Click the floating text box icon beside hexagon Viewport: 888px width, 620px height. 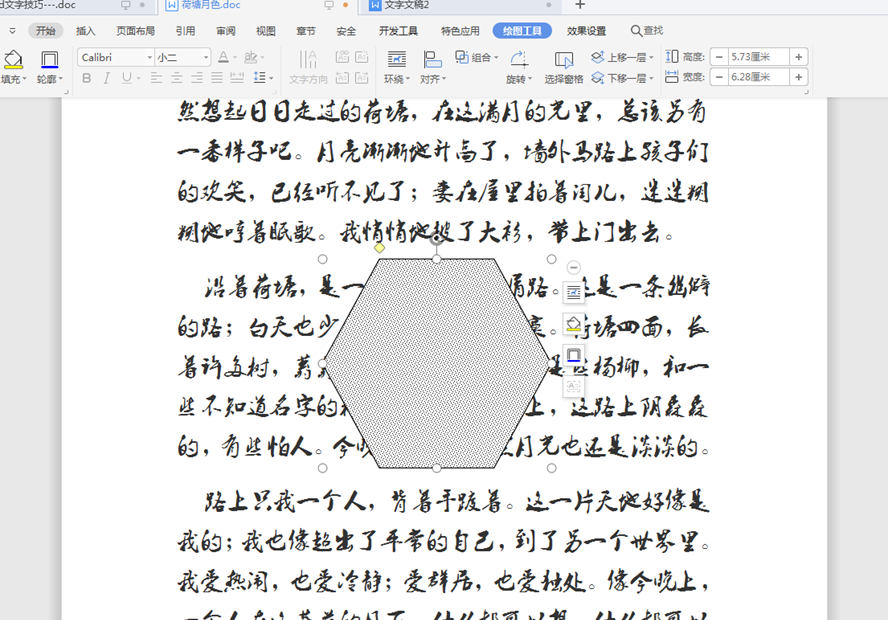(573, 387)
